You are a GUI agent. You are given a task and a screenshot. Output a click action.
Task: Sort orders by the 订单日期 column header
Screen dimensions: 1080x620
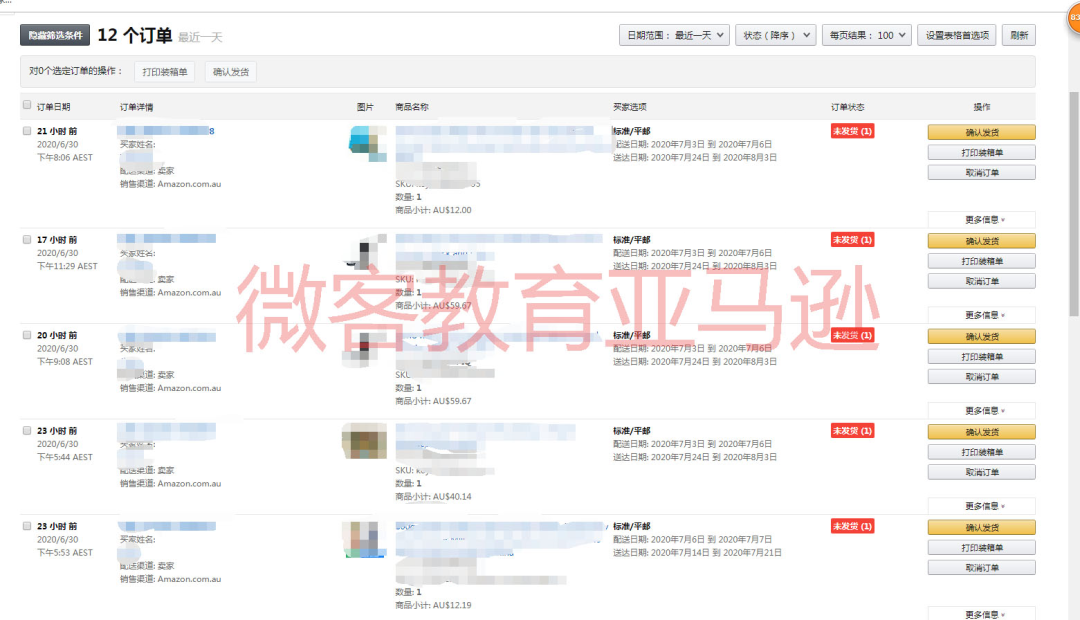click(x=55, y=106)
